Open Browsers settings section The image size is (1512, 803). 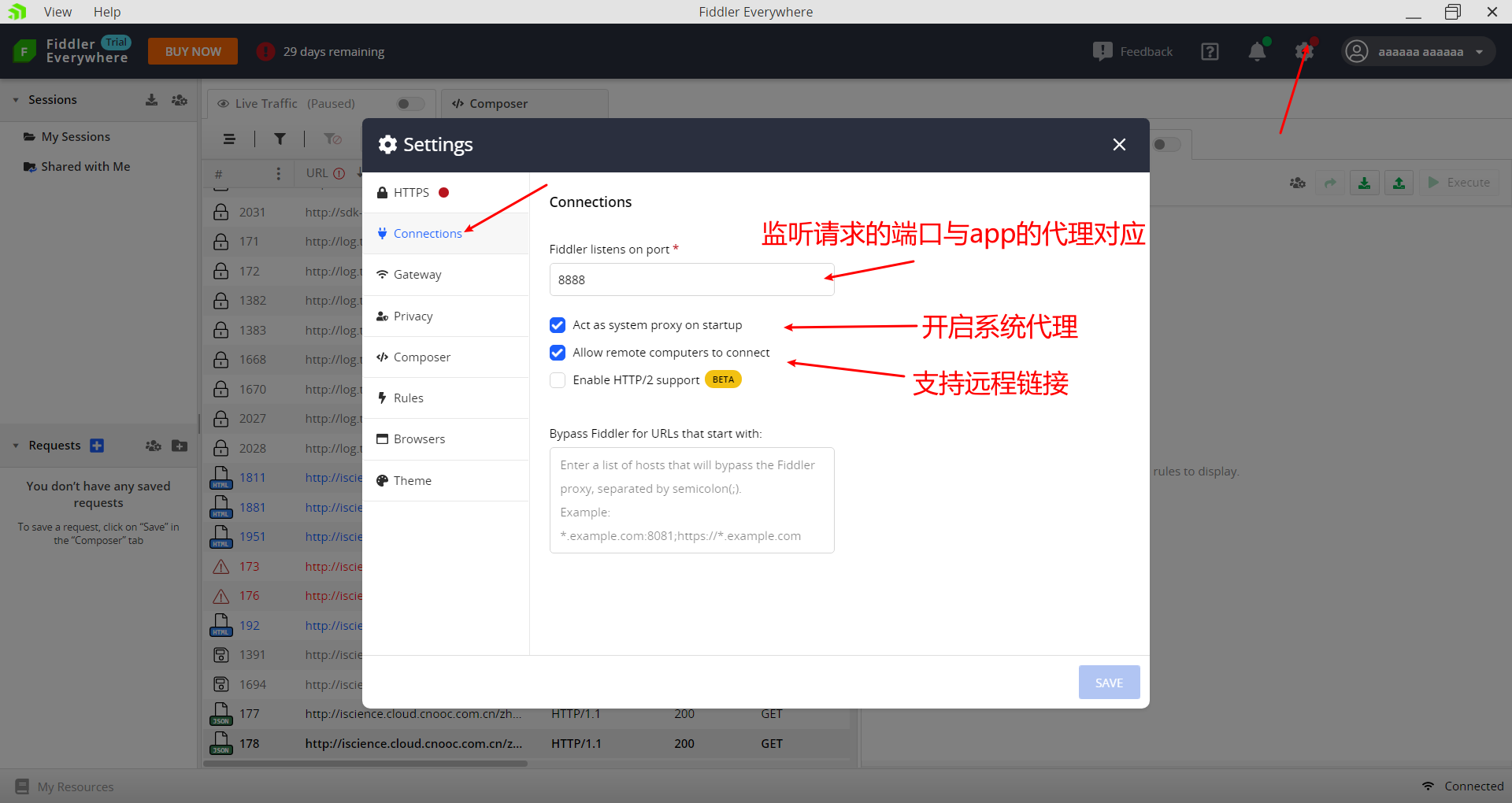pyautogui.click(x=446, y=439)
